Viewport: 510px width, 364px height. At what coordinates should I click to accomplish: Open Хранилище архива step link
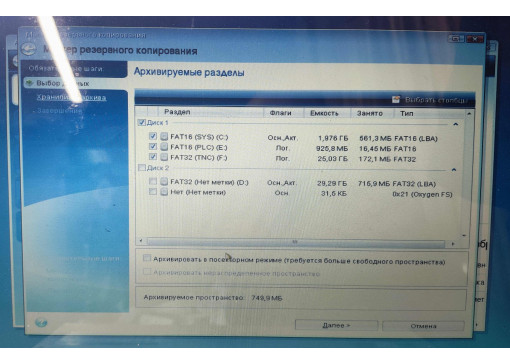71,97
